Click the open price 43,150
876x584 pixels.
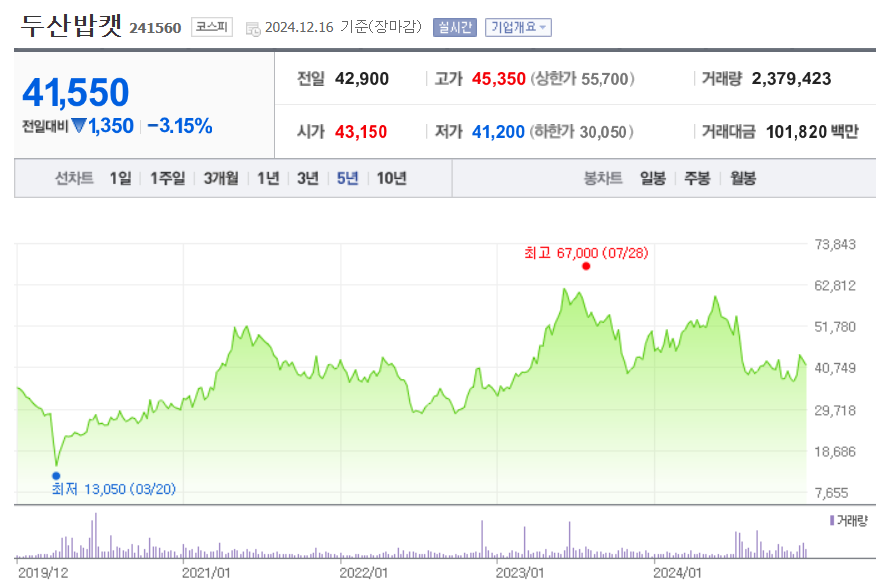coord(361,132)
